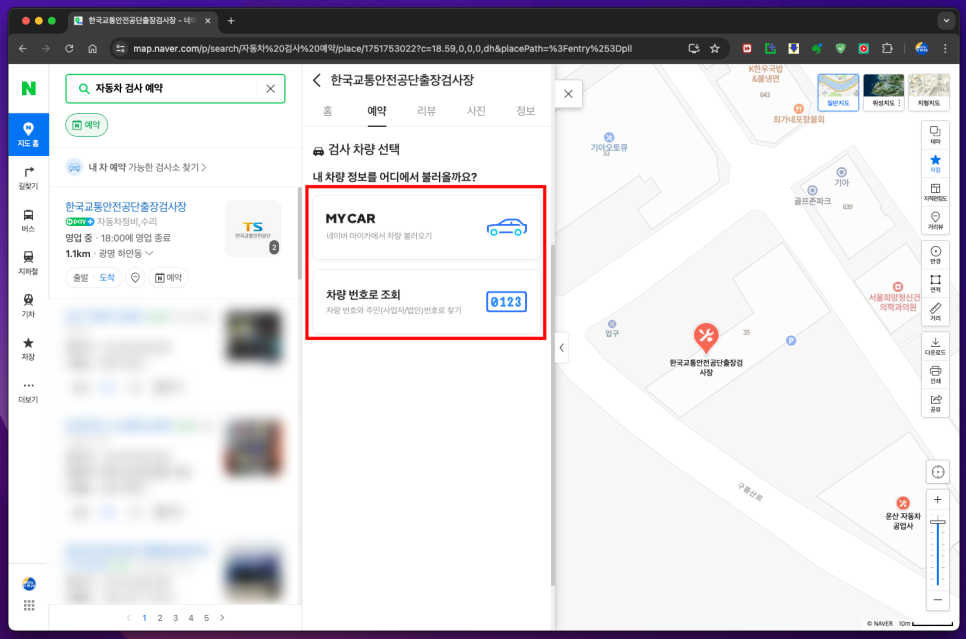Activate 거리뷰 street view tool
Viewport: 966px width, 639px height.
coord(935,221)
